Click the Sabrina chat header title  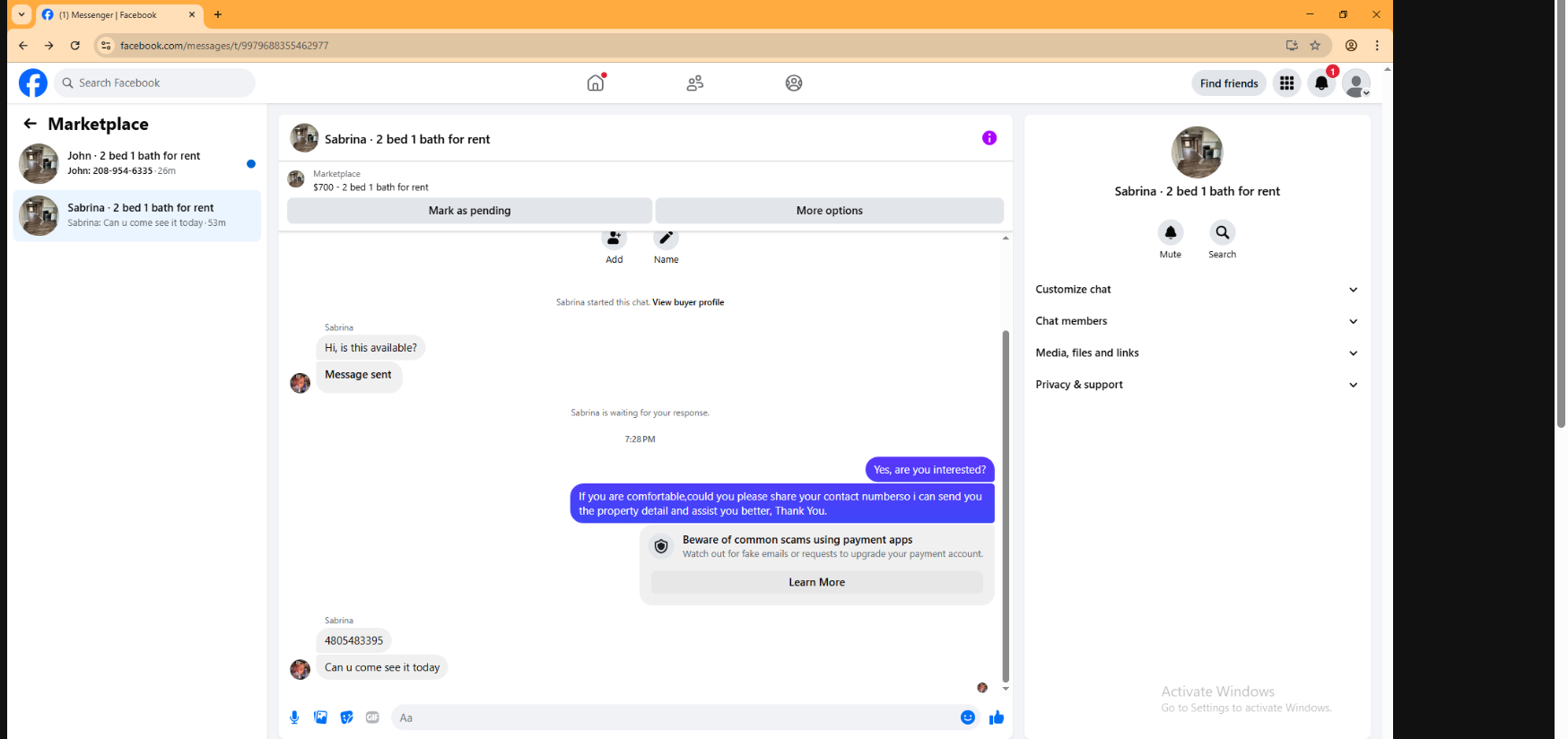coord(407,139)
